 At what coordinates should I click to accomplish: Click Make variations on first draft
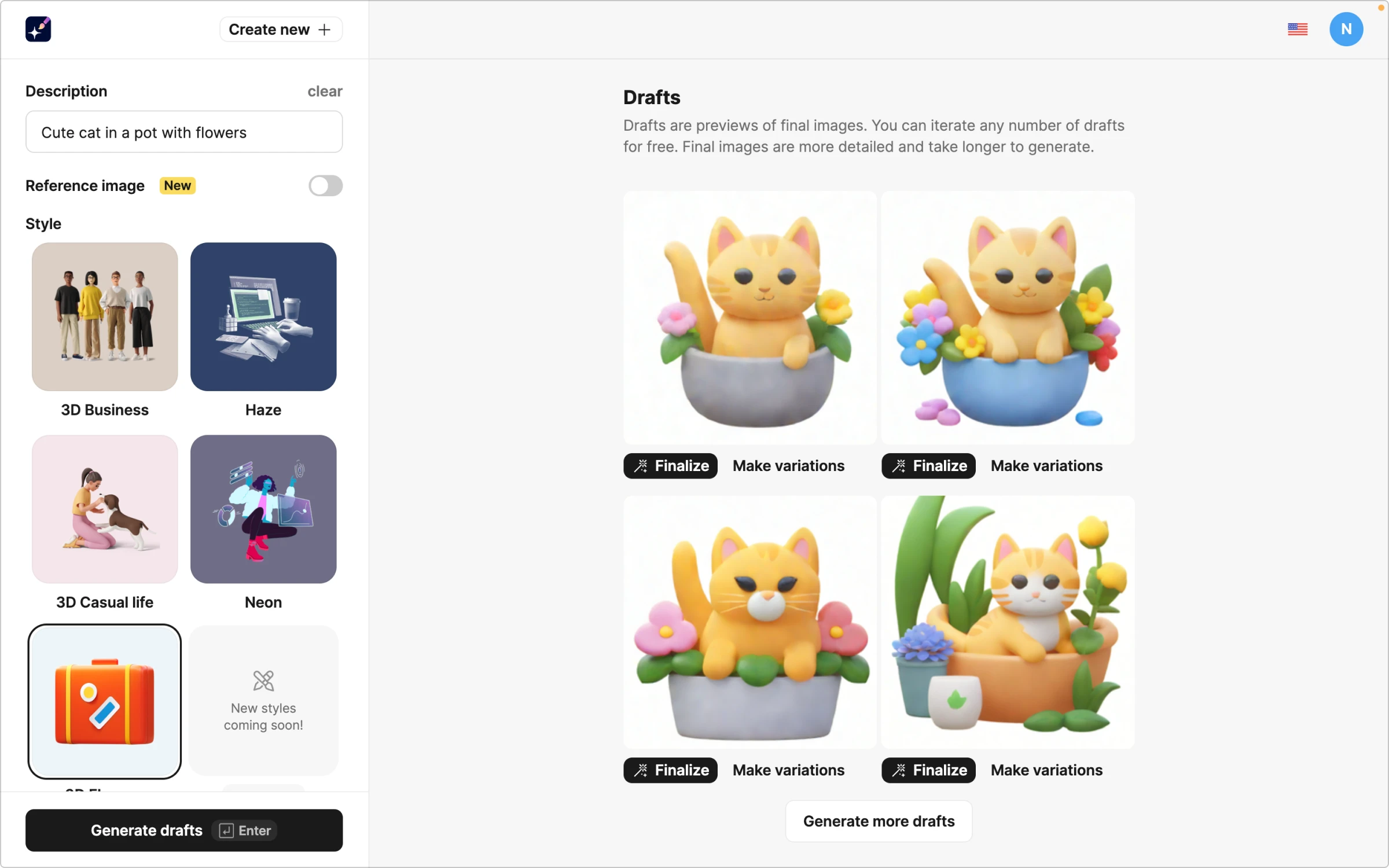(789, 465)
